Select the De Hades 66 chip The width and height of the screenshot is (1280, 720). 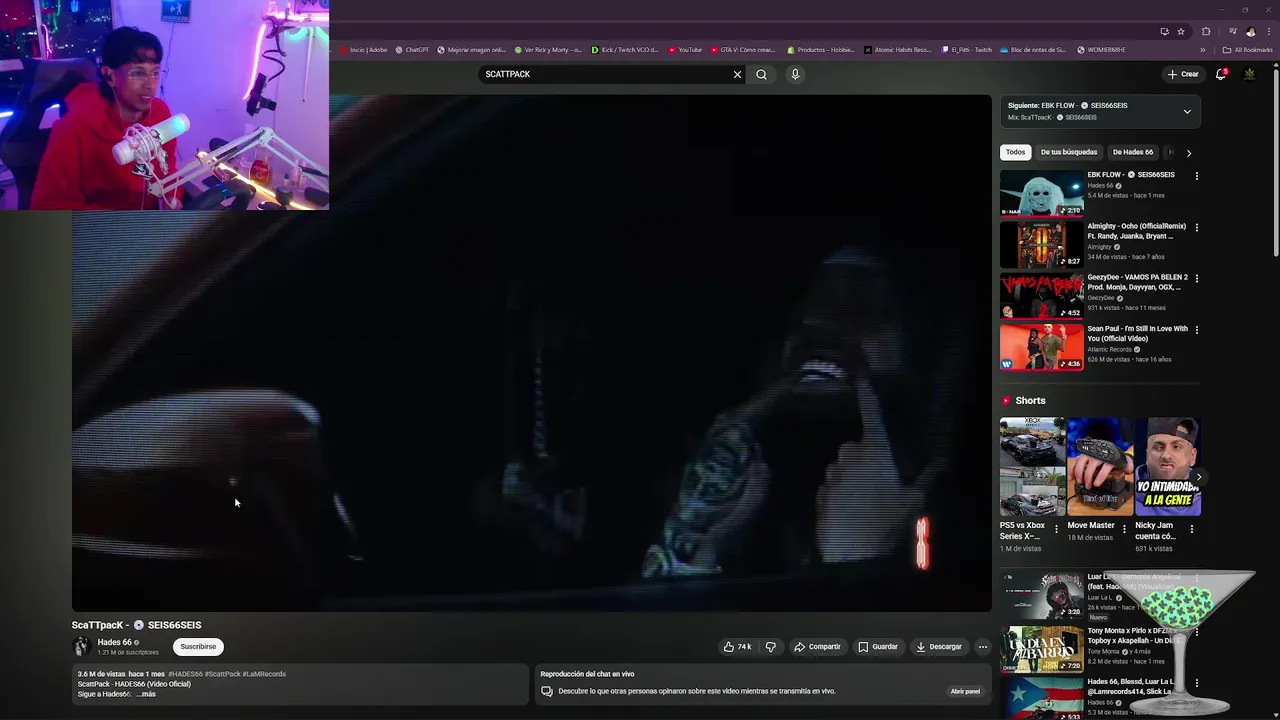pyautogui.click(x=1132, y=152)
